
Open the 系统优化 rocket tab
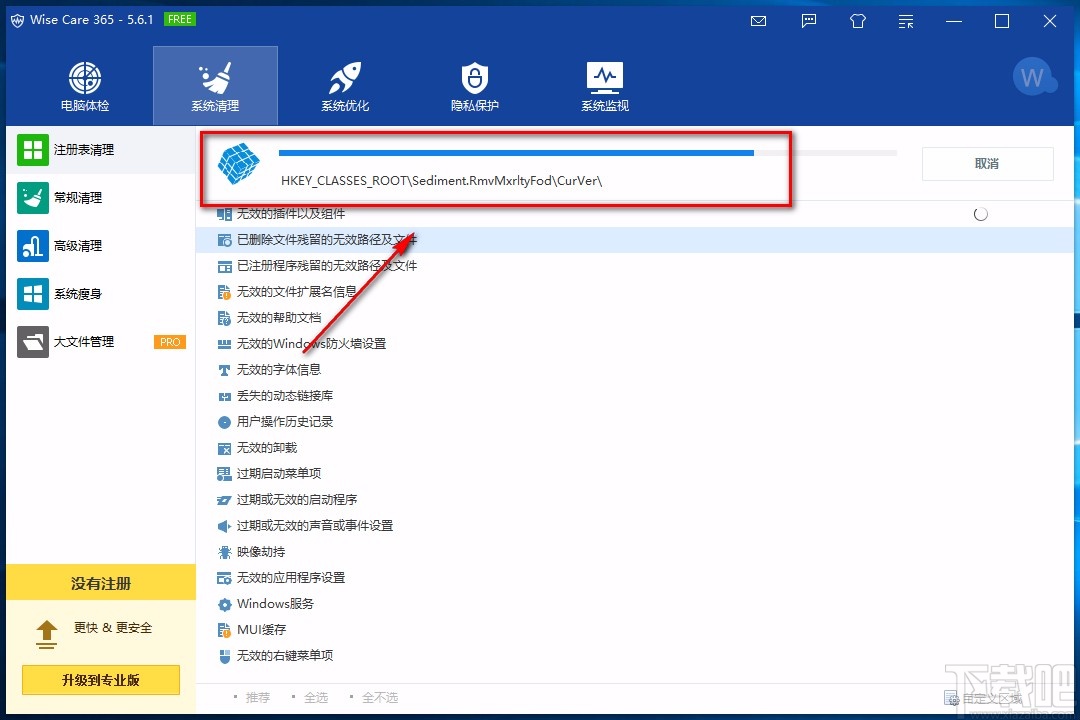(x=345, y=86)
